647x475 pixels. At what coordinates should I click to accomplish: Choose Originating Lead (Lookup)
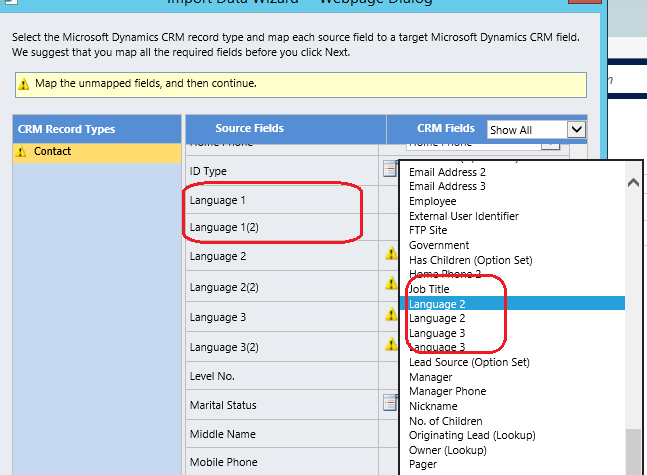[x=472, y=435]
